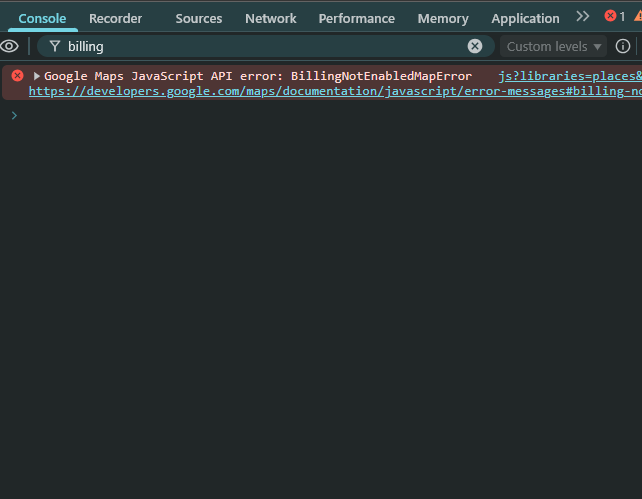Focus the billing filter input field
Viewport: 642px width, 499px height.
point(260,46)
